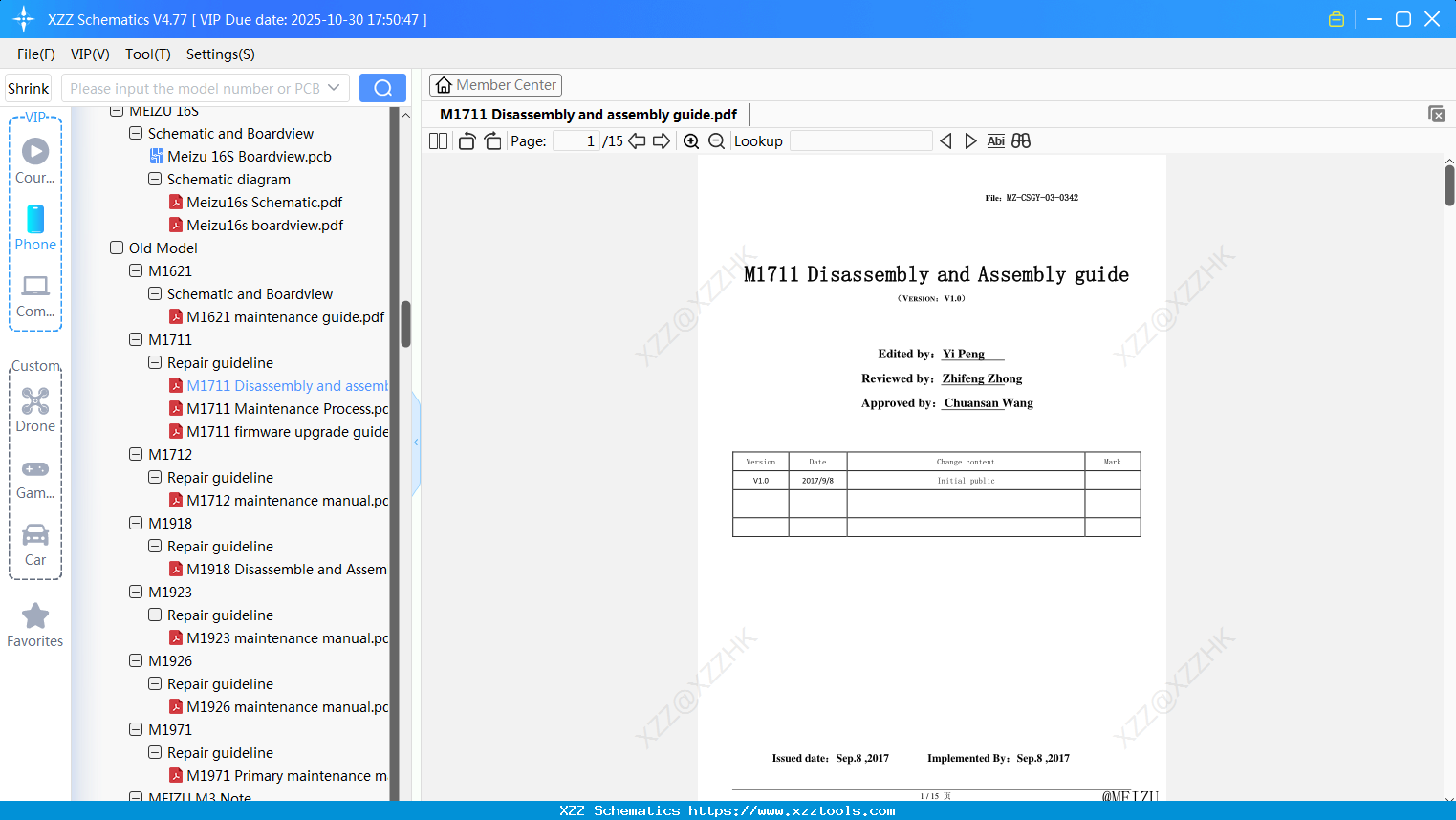Zoom in on the PDF
This screenshot has height=820, width=1456.
[x=691, y=140]
